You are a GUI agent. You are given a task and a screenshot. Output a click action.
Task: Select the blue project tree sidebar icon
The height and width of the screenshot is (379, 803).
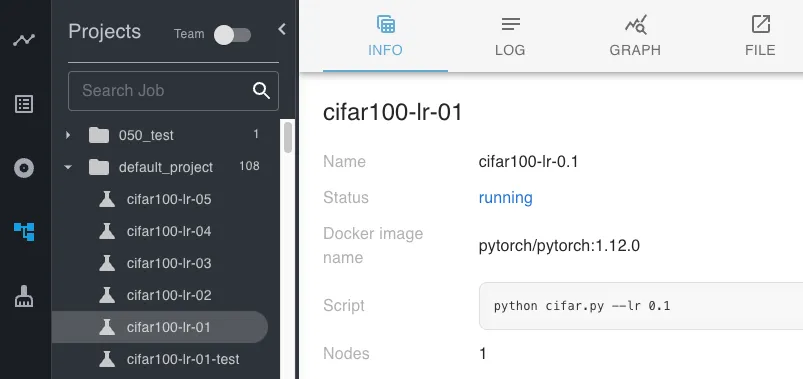(24, 231)
